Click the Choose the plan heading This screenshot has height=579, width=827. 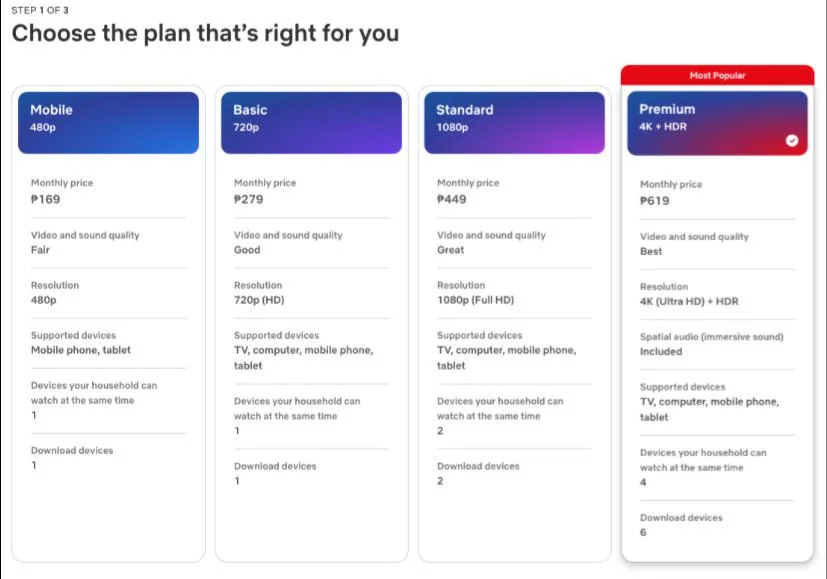(x=205, y=33)
